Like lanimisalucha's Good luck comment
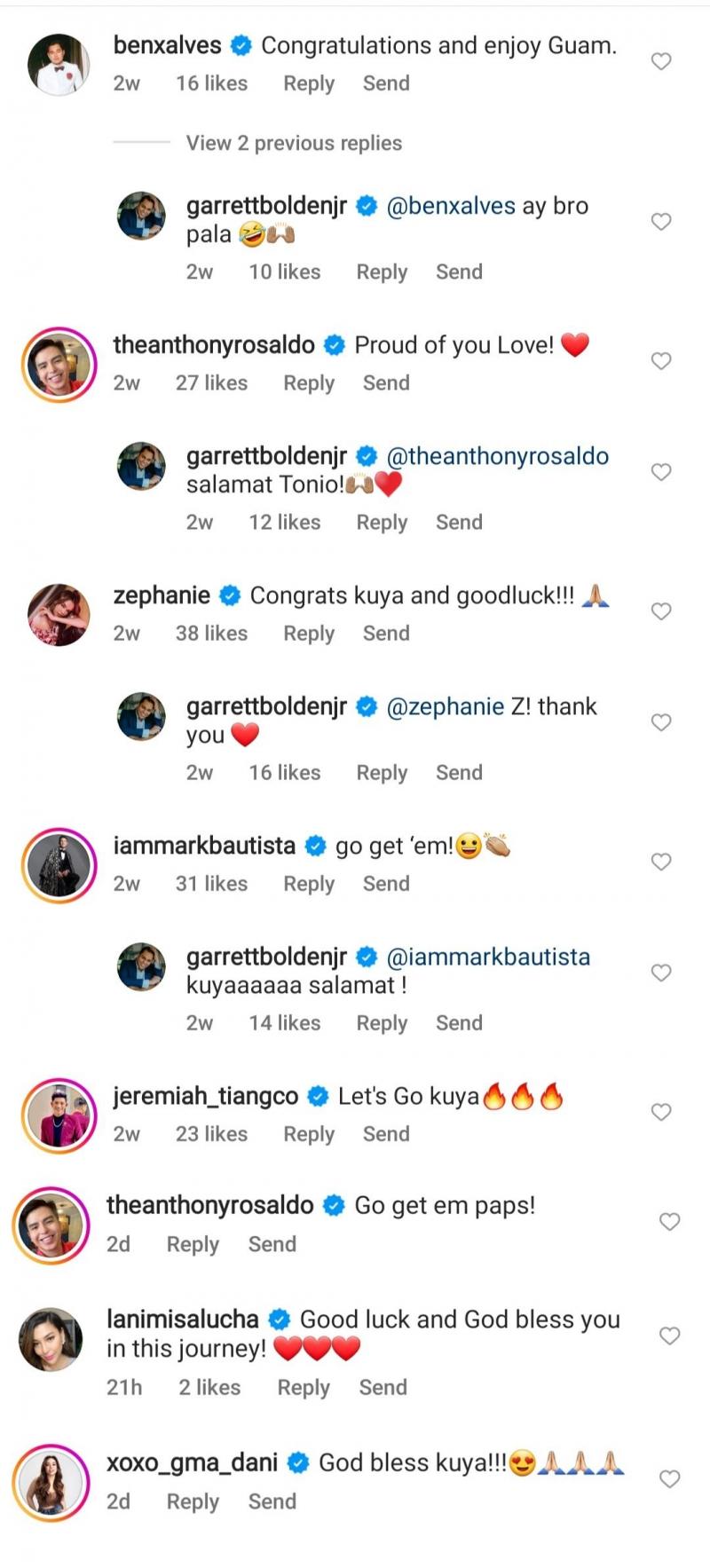Image resolution: width=710 pixels, height=1568 pixels. [670, 1336]
